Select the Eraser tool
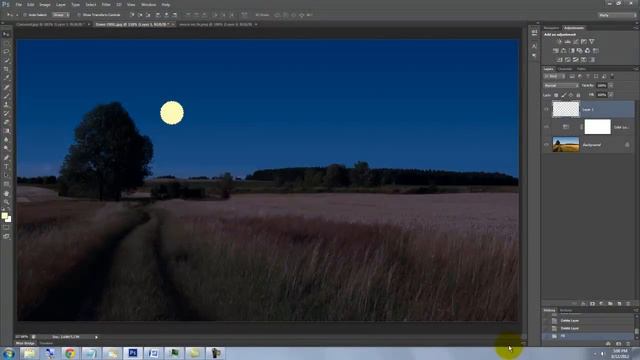The height and width of the screenshot is (360, 640). [x=6, y=122]
